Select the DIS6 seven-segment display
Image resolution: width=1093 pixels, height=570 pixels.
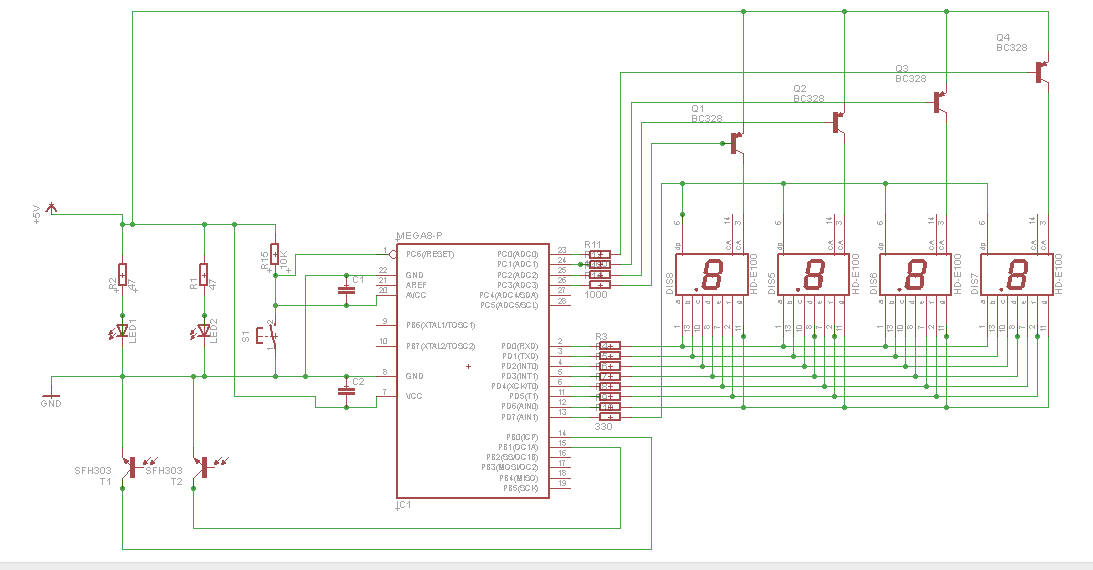(915, 275)
